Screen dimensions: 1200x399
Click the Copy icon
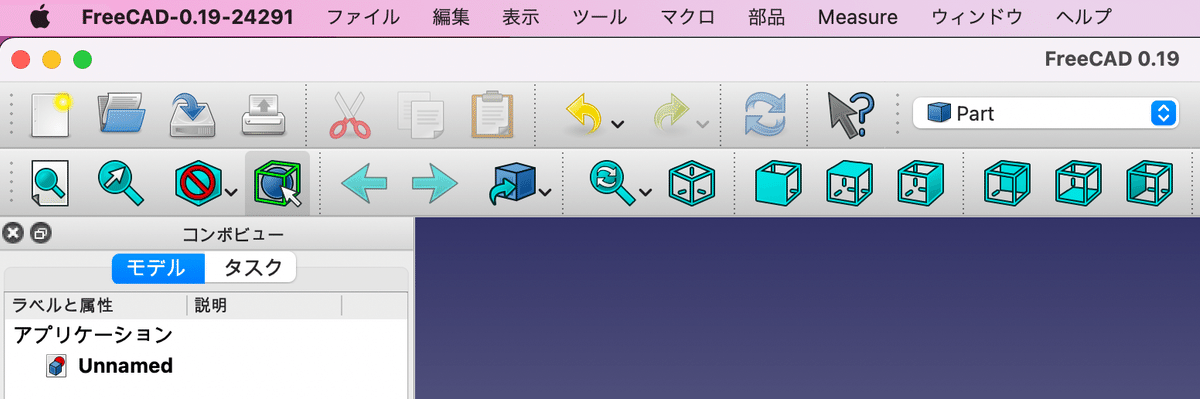point(420,114)
